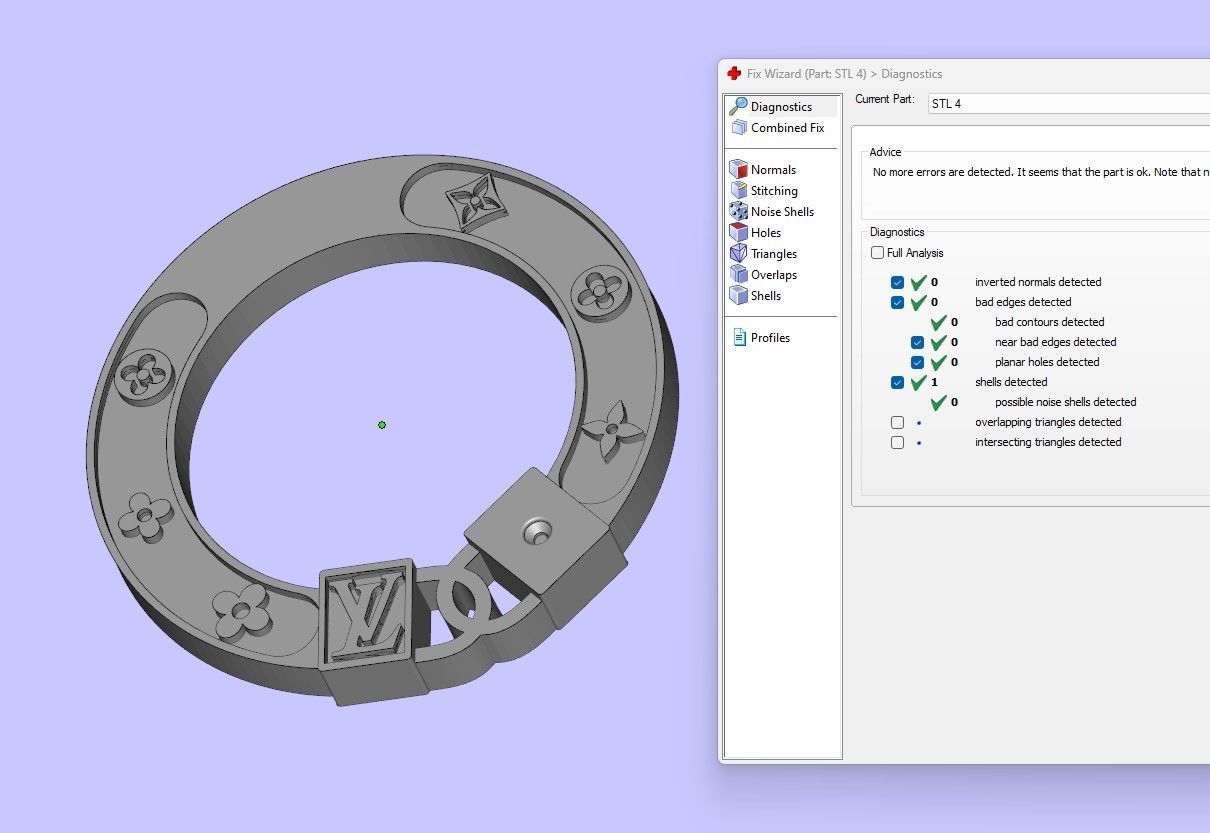This screenshot has height=833, width=1210.
Task: Check overlapping triangles detected checkbox
Action: click(x=897, y=422)
